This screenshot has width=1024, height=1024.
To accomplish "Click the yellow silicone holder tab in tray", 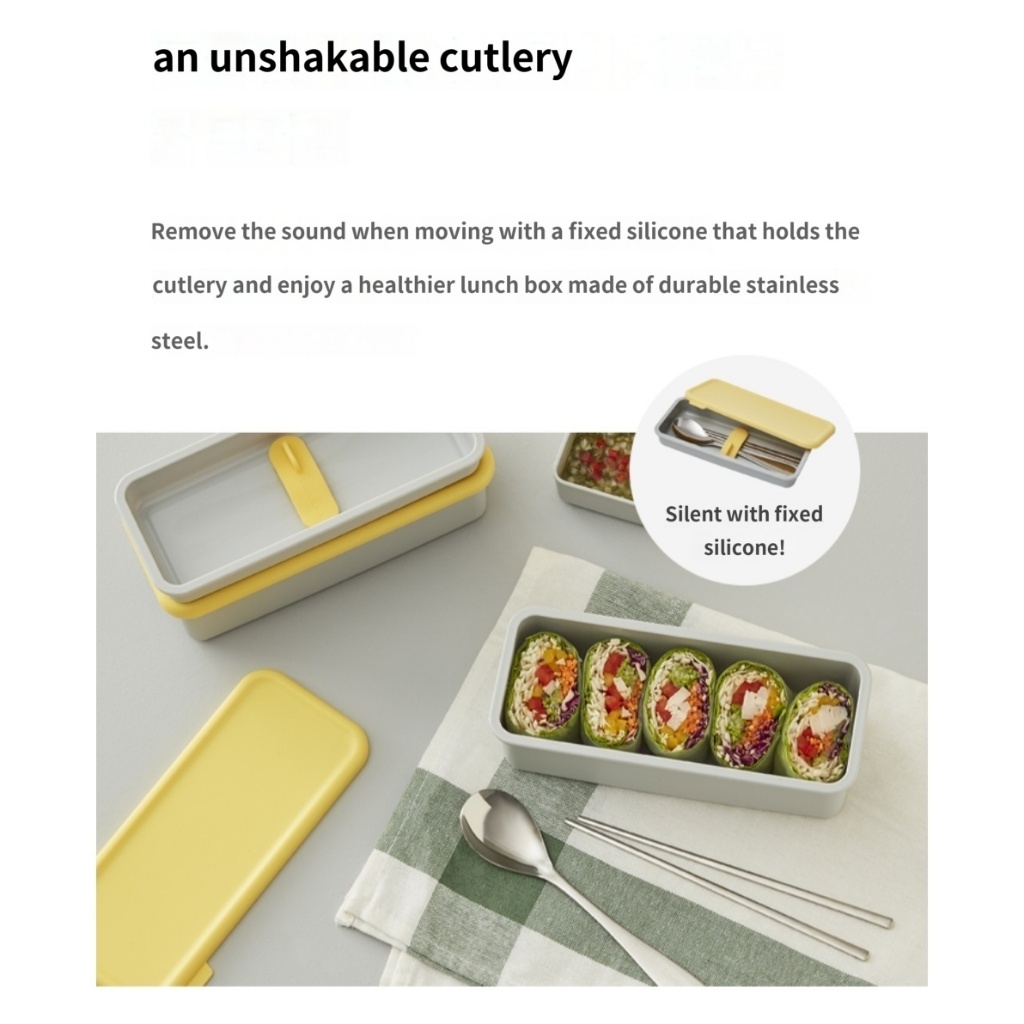I will (x=303, y=479).
